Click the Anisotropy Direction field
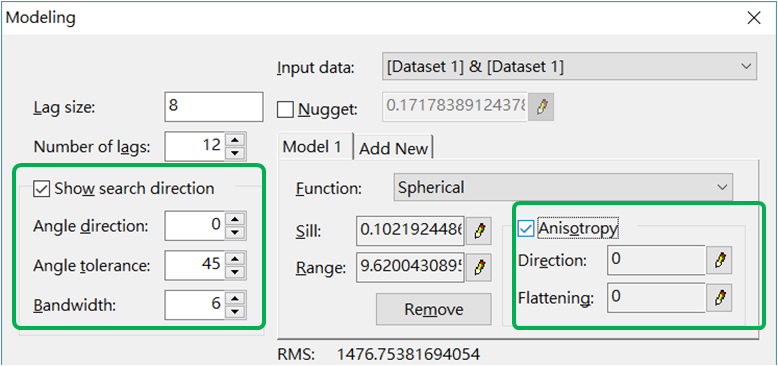Image resolution: width=778 pixels, height=366 pixels. click(x=656, y=260)
